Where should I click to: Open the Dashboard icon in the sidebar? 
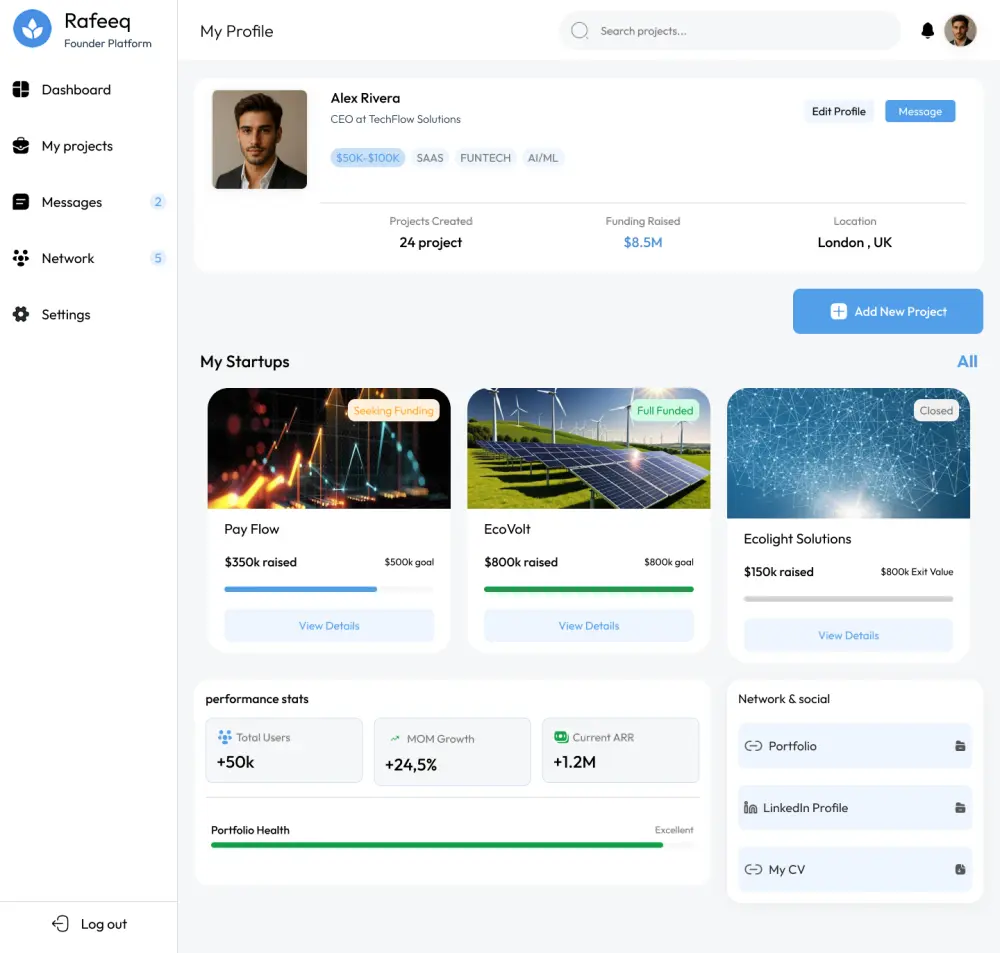click(22, 90)
